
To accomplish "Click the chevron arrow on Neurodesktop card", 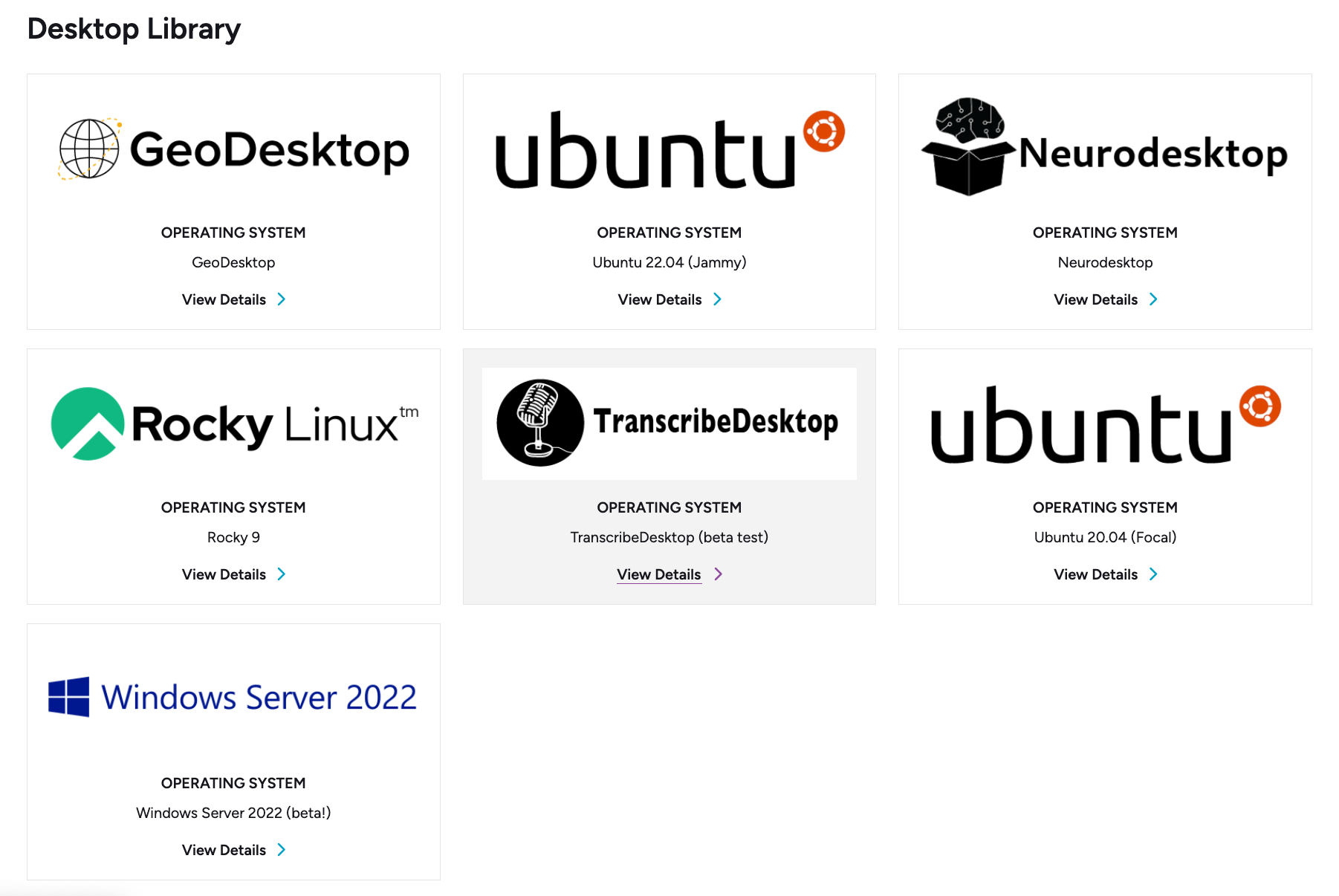I will click(x=1153, y=299).
